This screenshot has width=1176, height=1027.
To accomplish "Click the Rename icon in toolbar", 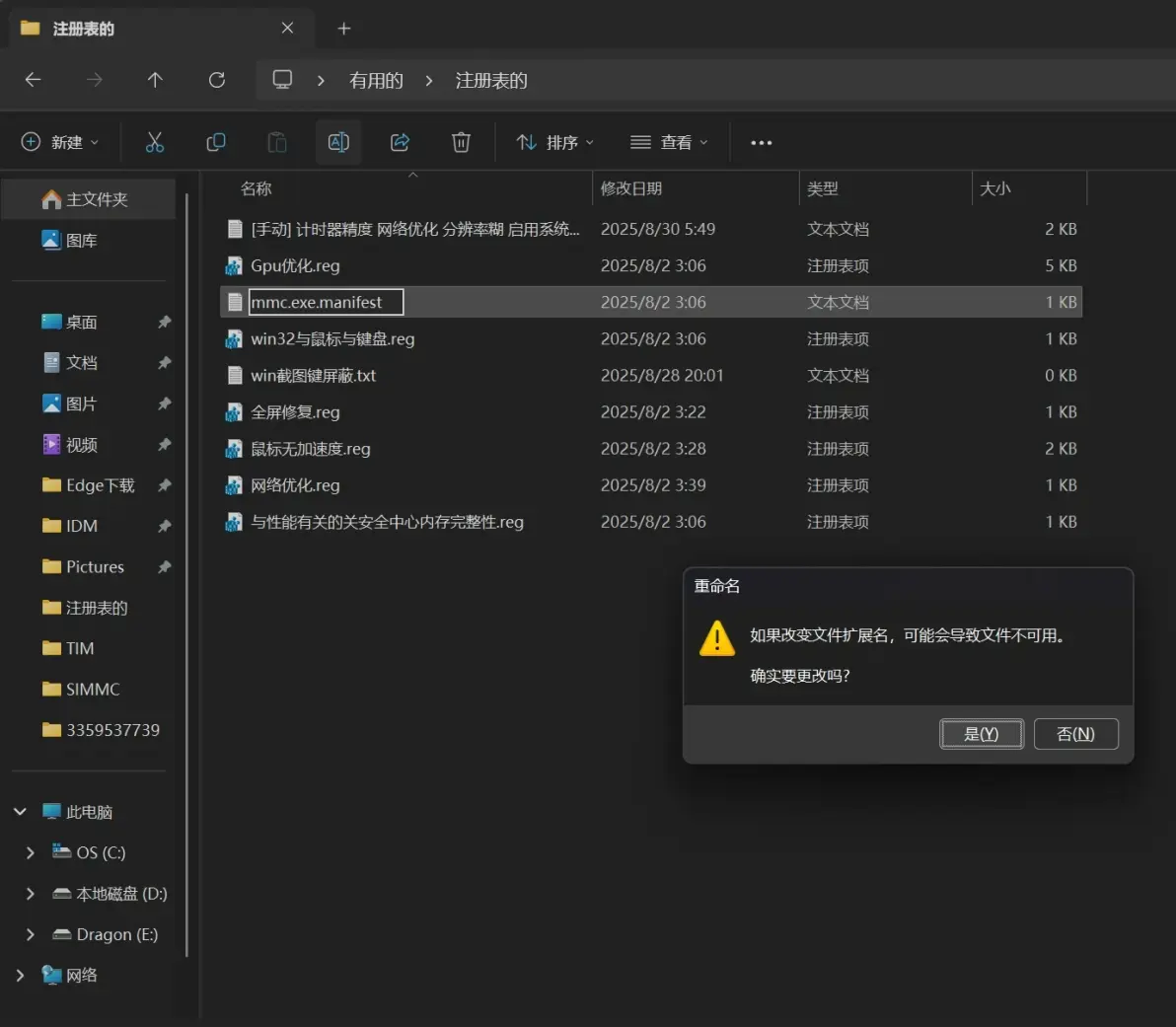I will click(x=338, y=142).
